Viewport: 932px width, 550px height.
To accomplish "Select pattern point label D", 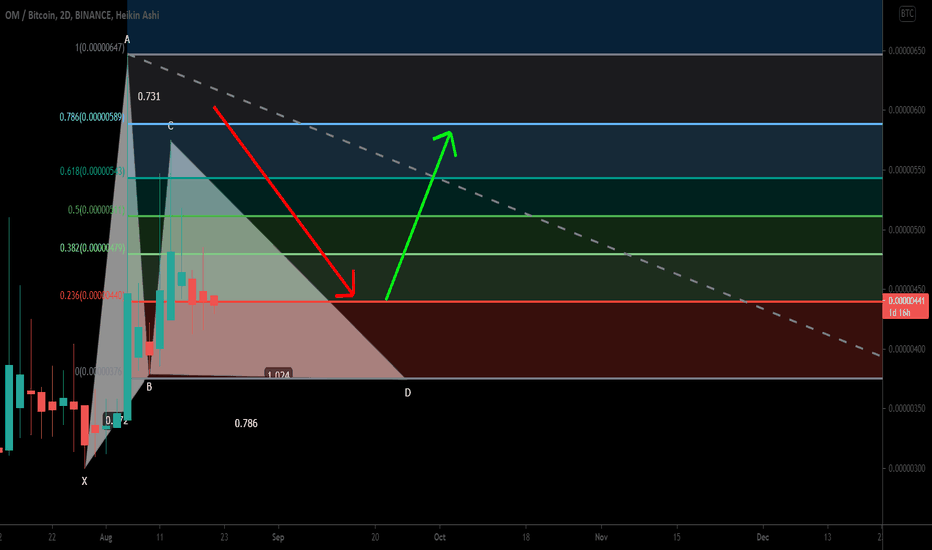I will click(408, 392).
